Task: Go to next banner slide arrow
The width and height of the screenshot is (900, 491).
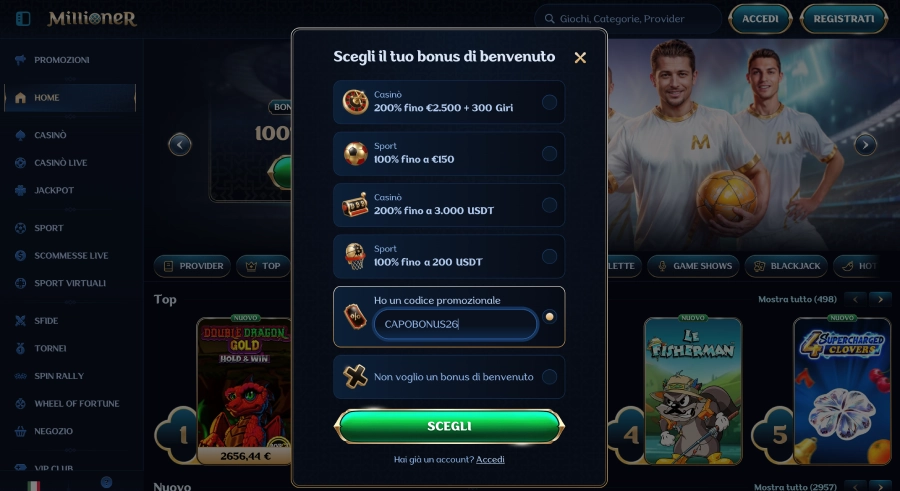Action: pos(866,145)
